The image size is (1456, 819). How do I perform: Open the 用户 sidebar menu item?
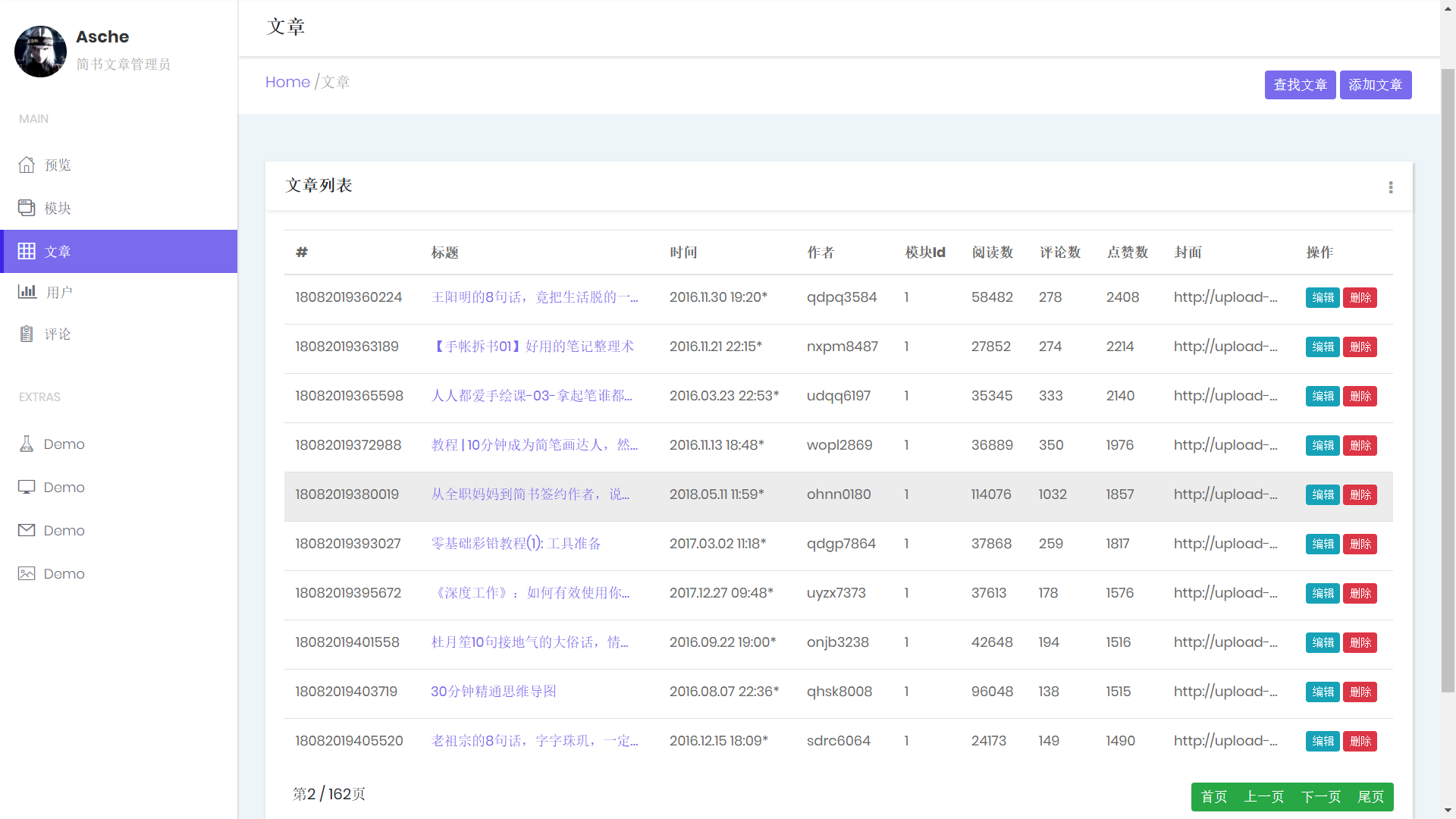[119, 292]
